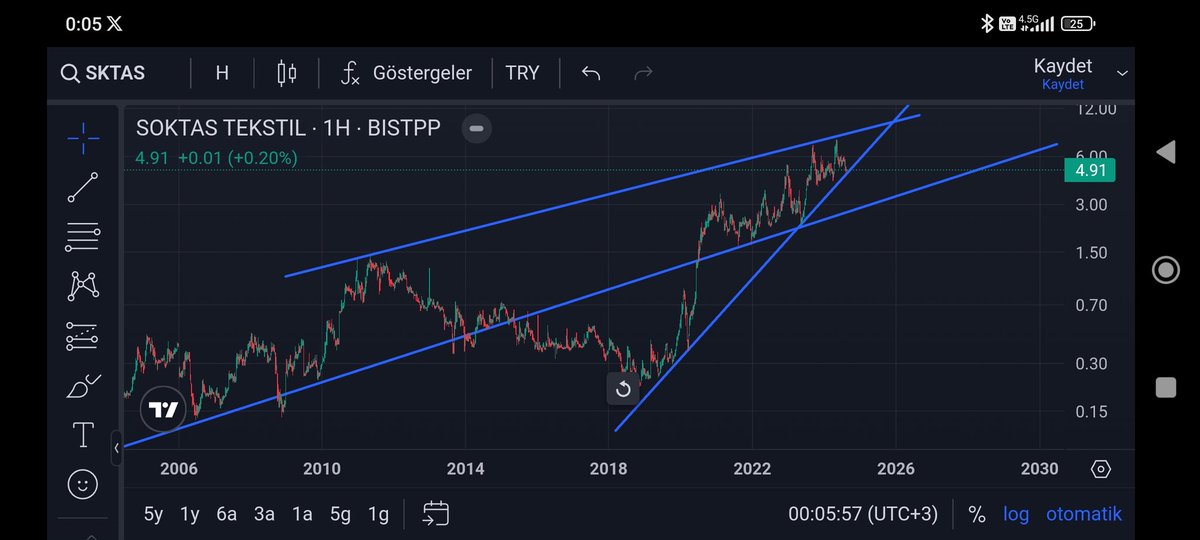Image resolution: width=1200 pixels, height=540 pixels.
Task: Set range to 6a
Action: coord(227,514)
